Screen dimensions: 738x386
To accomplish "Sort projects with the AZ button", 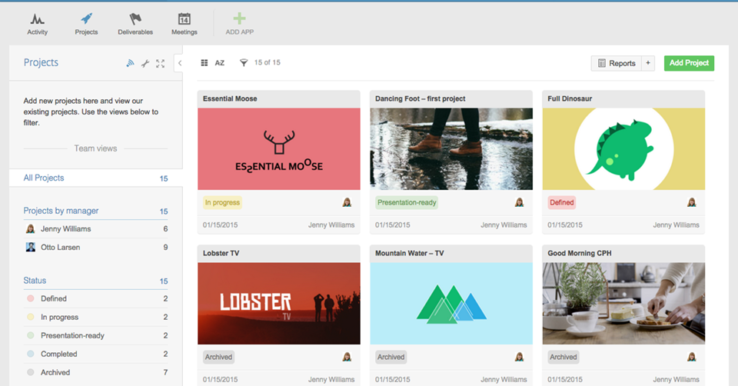I will click(x=220, y=63).
